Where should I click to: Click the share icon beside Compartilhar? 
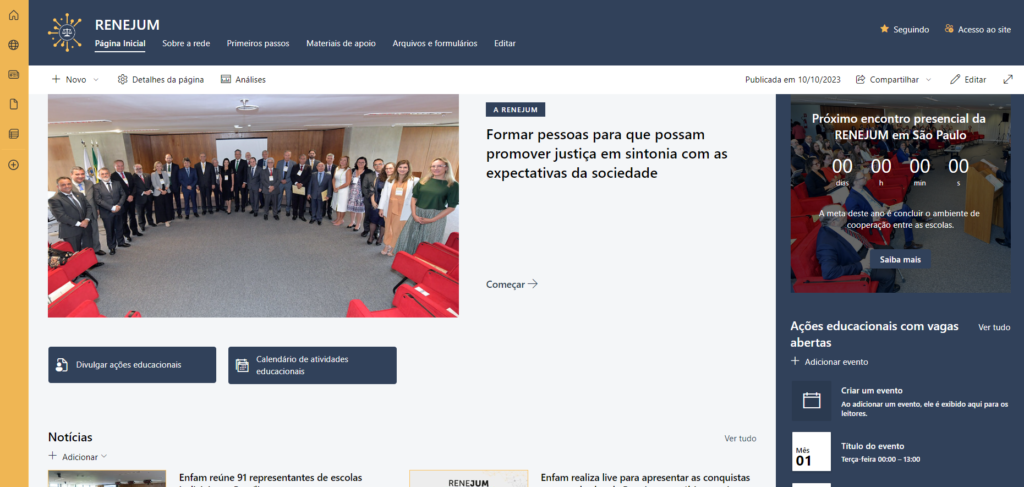[861, 80]
